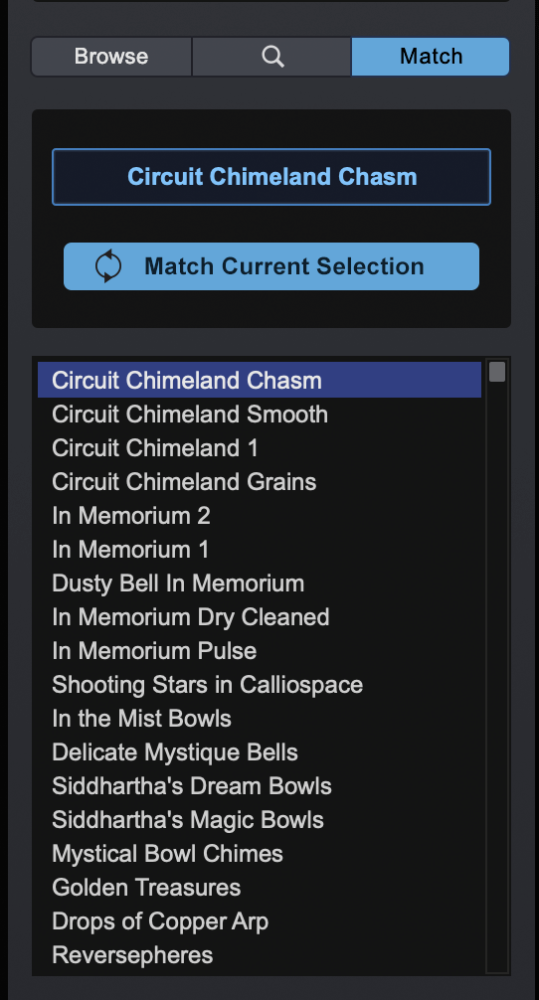Click the Circuit Chimeland Chasm name field
539x1000 pixels.
pos(271,177)
